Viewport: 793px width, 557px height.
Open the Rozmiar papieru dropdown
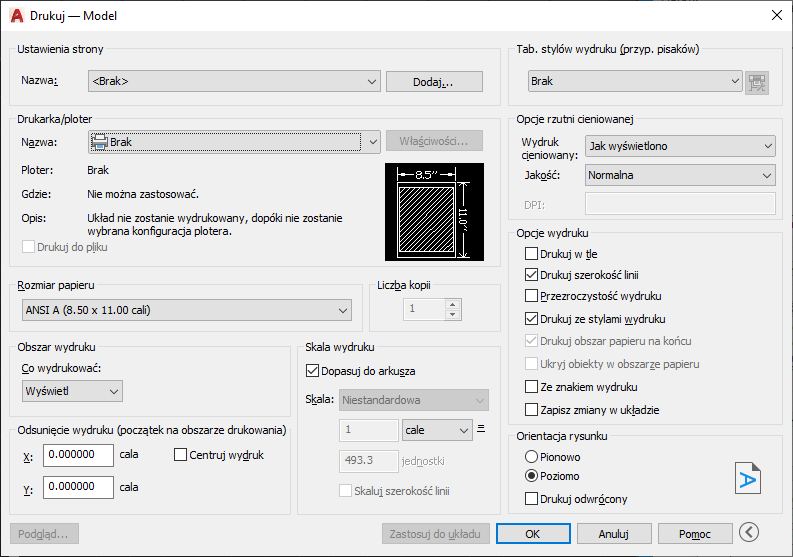click(187, 310)
